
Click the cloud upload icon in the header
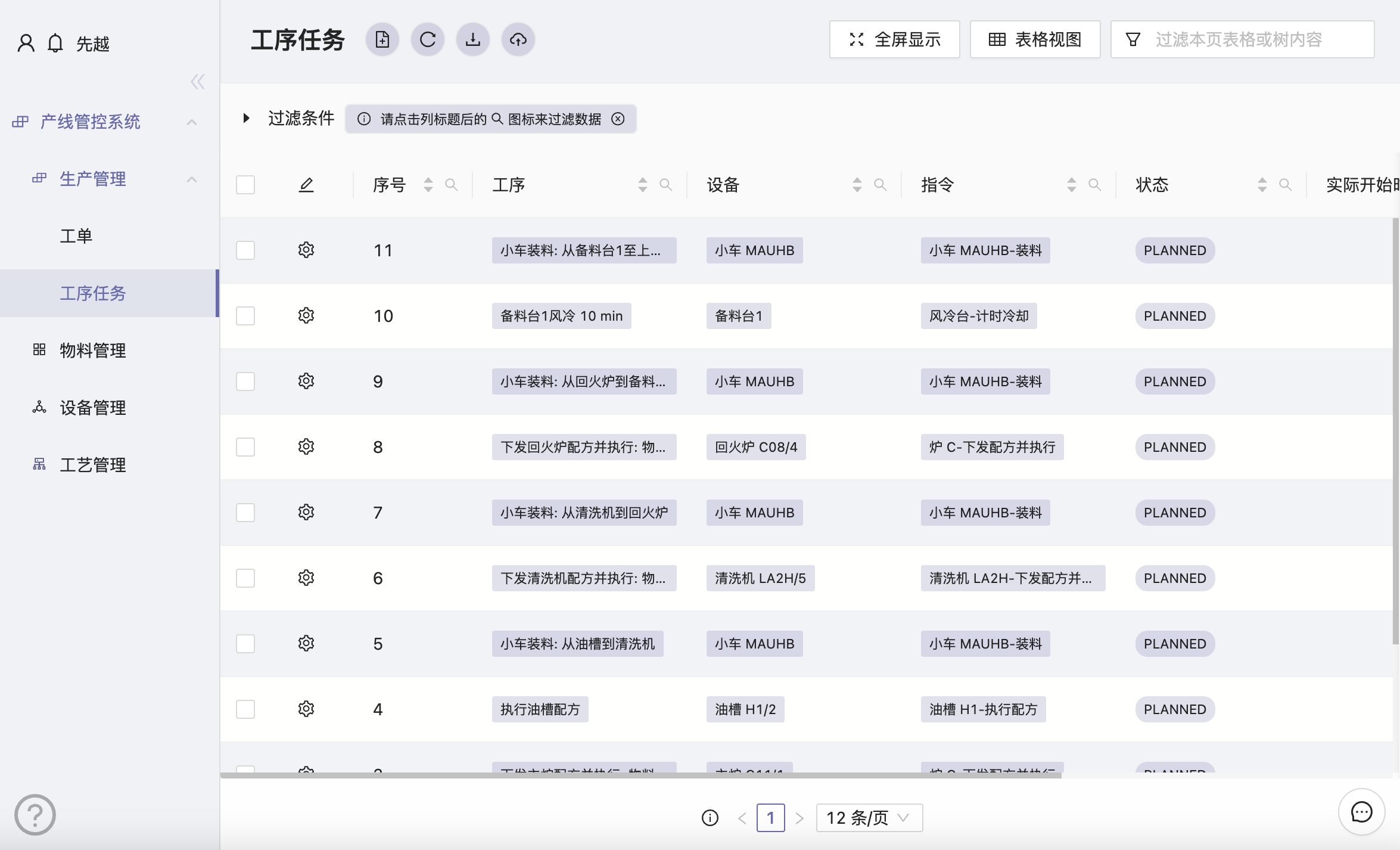[518, 40]
